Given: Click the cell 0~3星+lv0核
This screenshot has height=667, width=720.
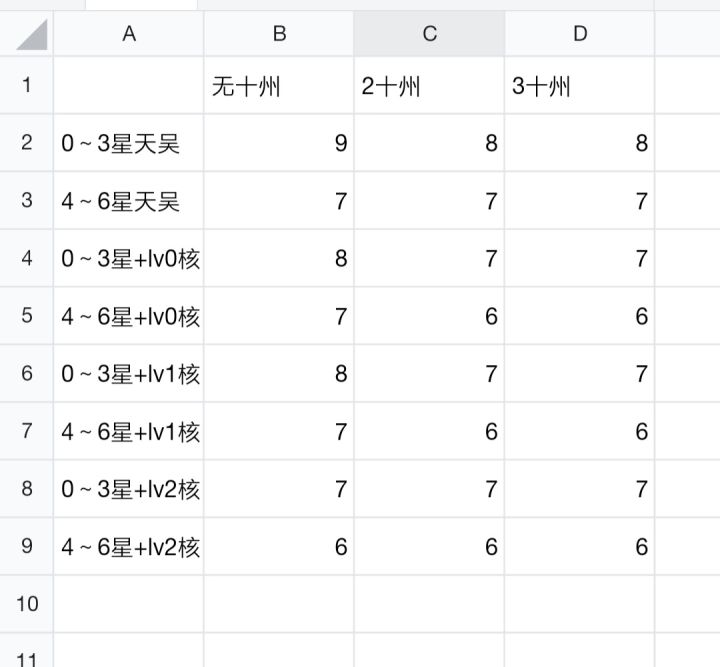Looking at the screenshot, I should point(129,259).
